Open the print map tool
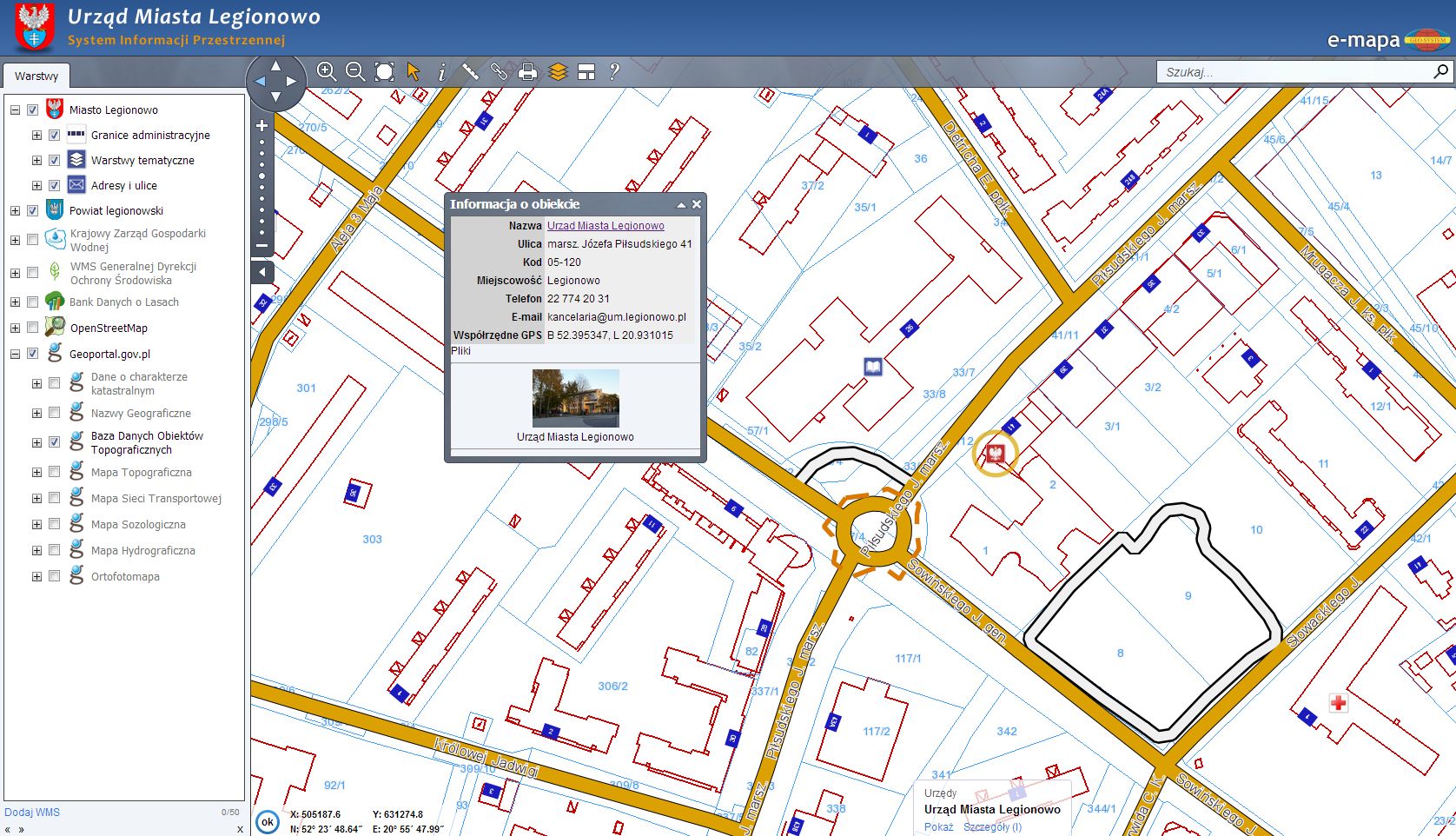The height and width of the screenshot is (836, 1456). (527, 72)
